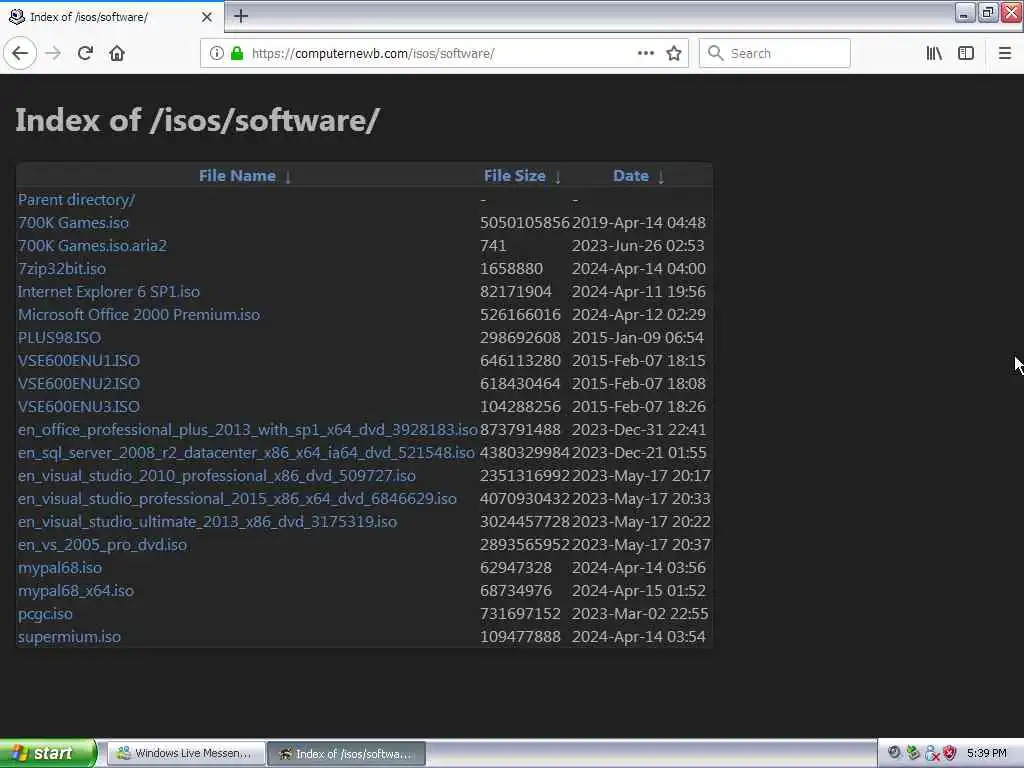
Task: Click the forward navigation arrow
Action: tap(53, 53)
